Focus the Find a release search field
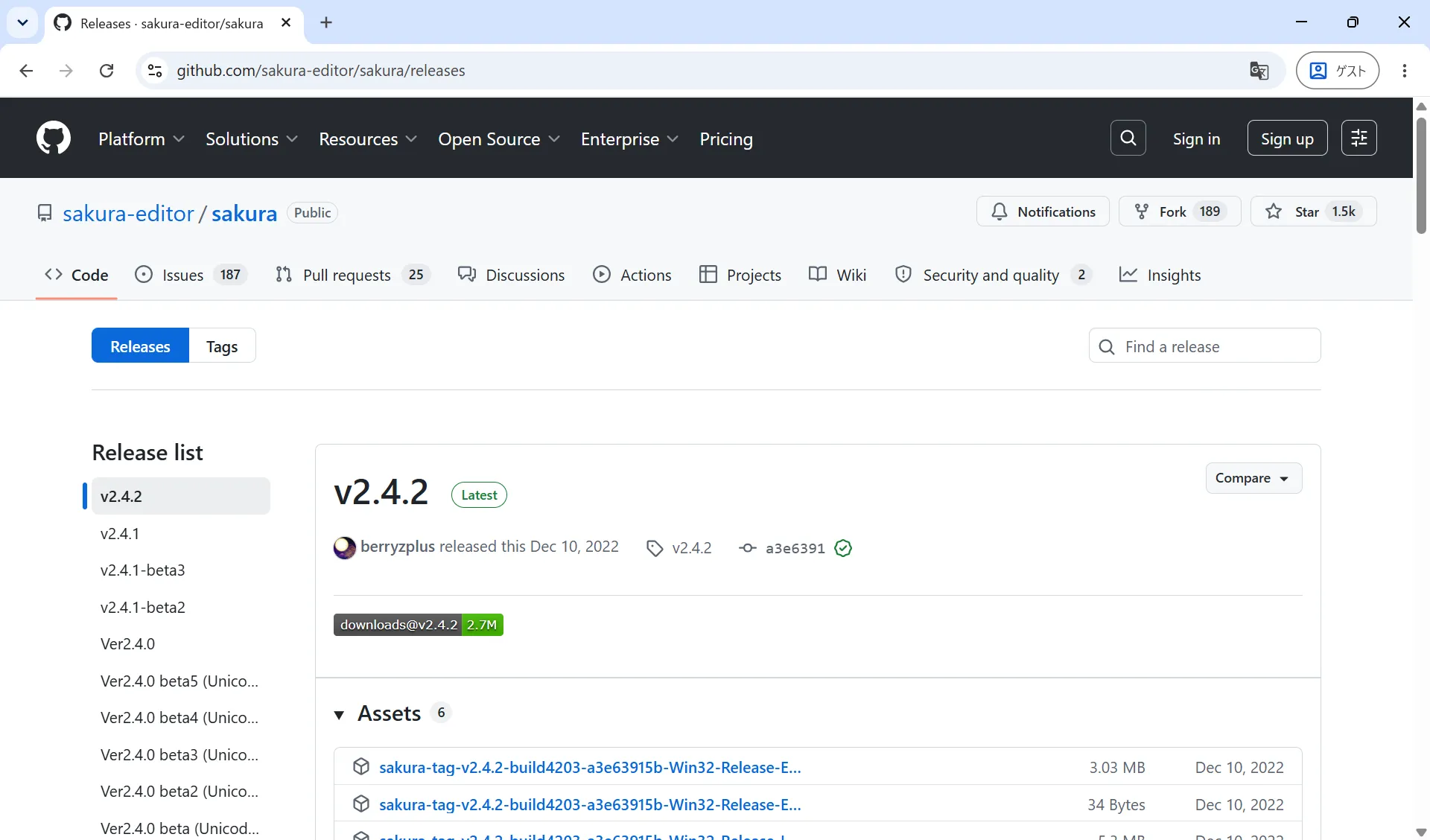This screenshot has height=840, width=1430. [1204, 346]
